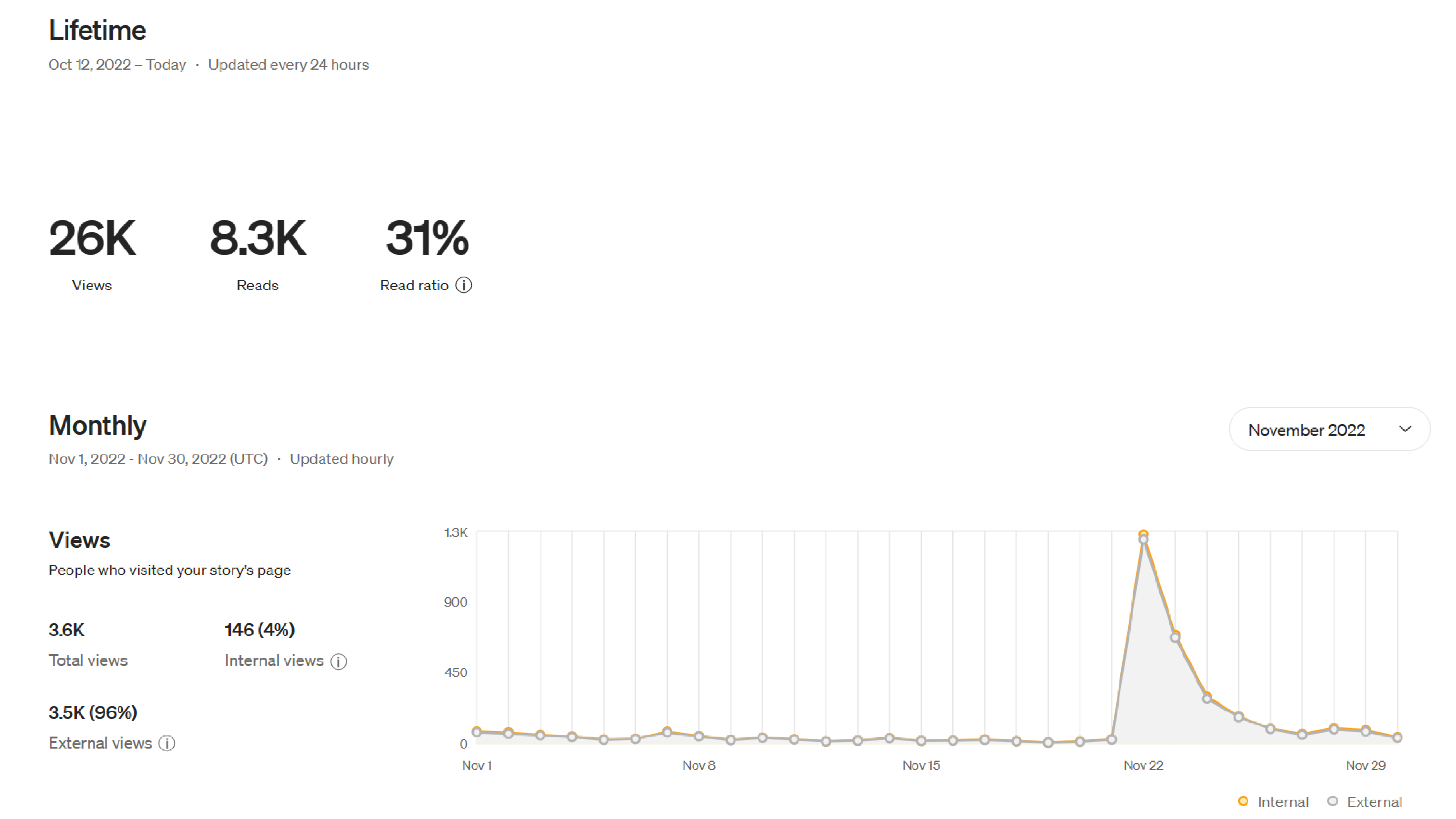Click the gray External legend marker
This screenshot has width=1456, height=819.
(x=1332, y=802)
